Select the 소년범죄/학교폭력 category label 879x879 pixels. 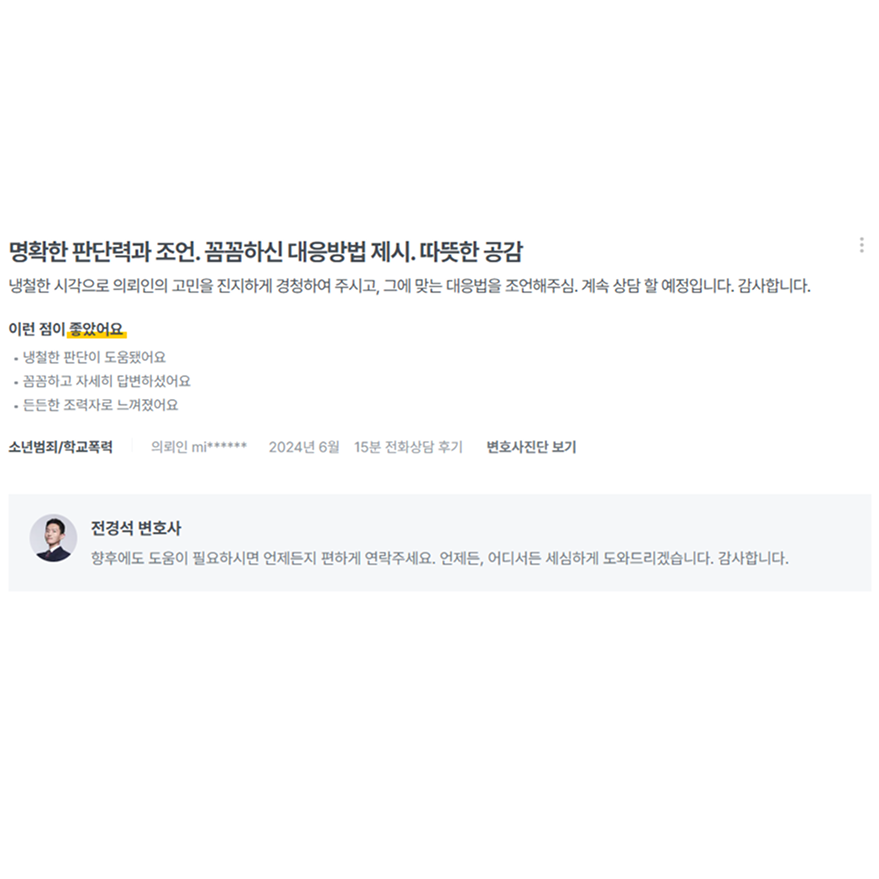(x=61, y=447)
